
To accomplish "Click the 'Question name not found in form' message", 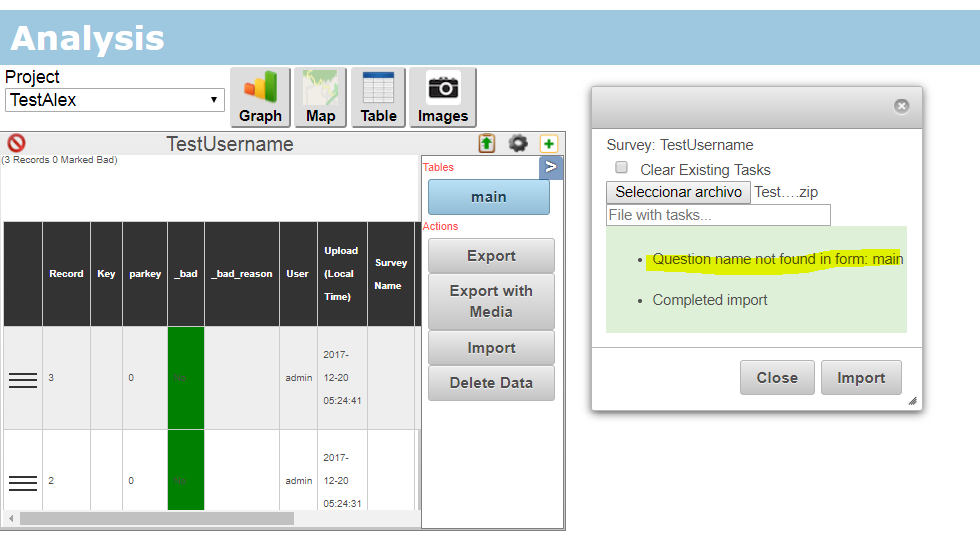I will tap(778, 259).
